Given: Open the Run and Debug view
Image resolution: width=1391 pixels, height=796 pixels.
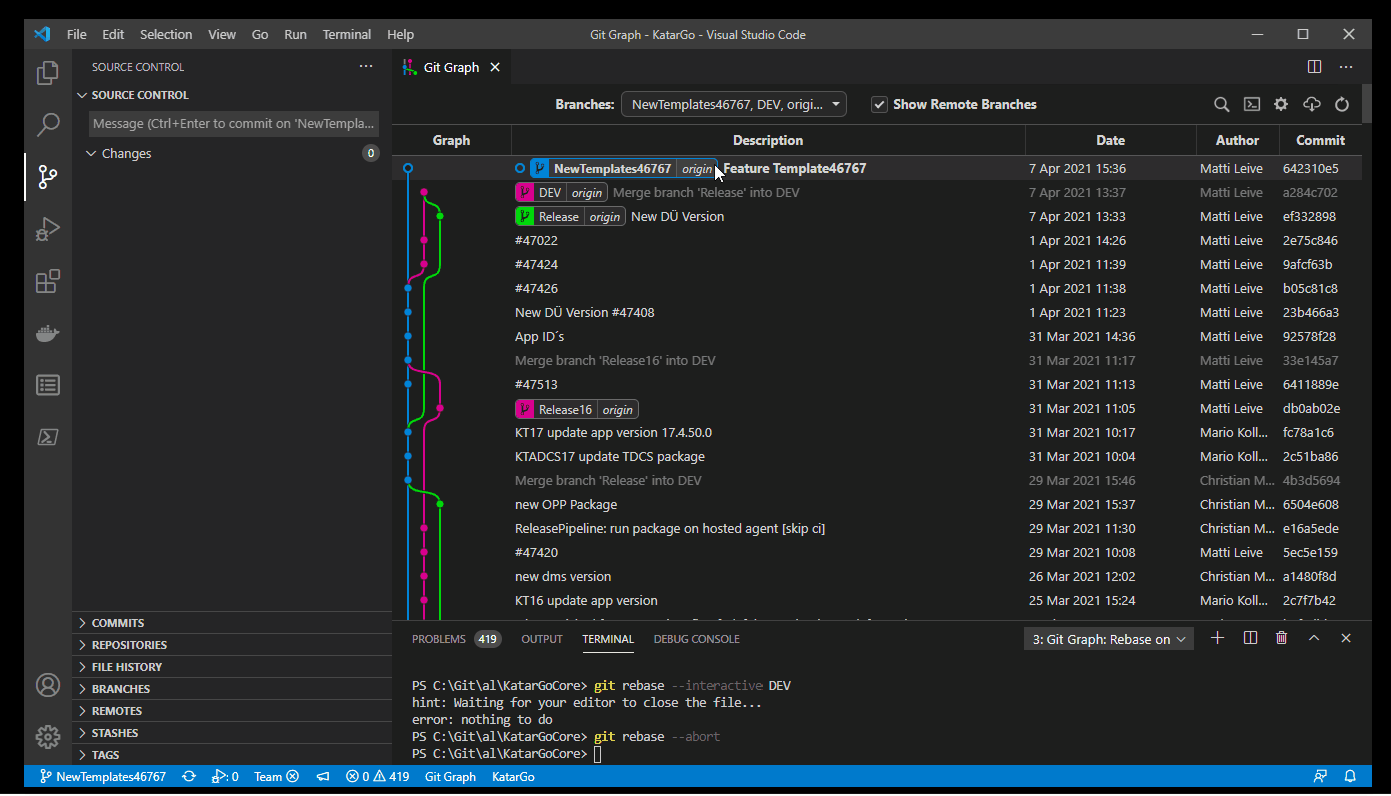Looking at the screenshot, I should (47, 229).
